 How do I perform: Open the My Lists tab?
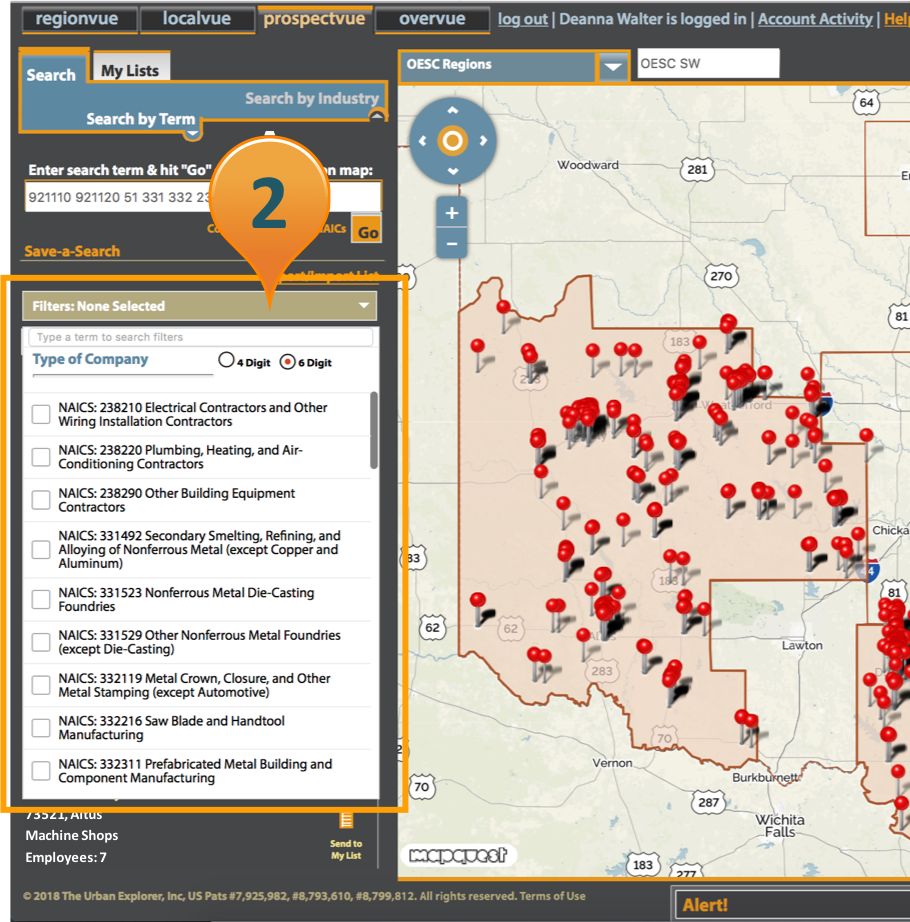130,70
